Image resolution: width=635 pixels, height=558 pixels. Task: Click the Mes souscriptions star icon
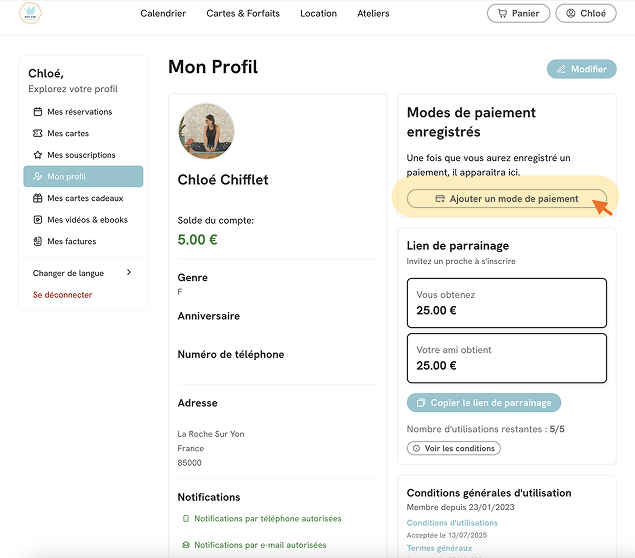38,155
